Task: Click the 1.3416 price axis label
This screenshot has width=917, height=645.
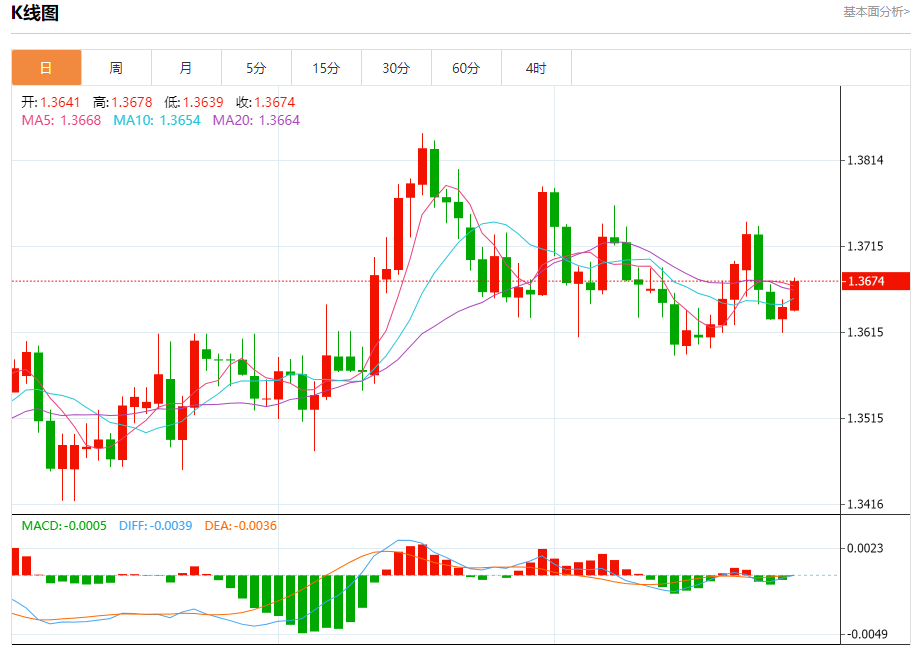Action: coord(865,504)
